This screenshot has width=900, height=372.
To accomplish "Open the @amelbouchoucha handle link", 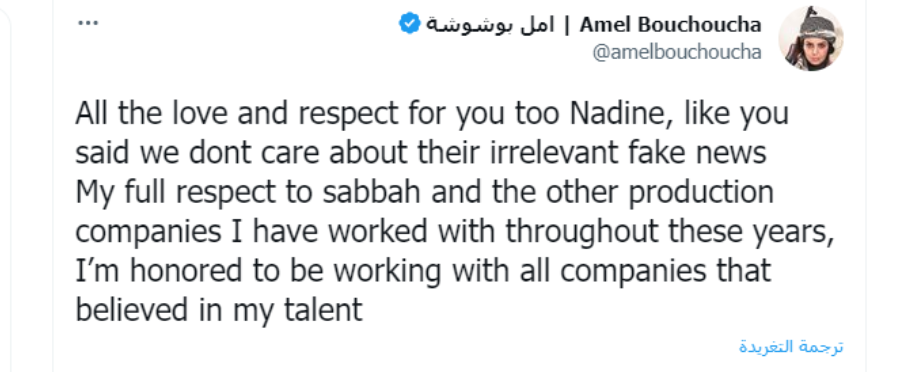I will [677, 52].
